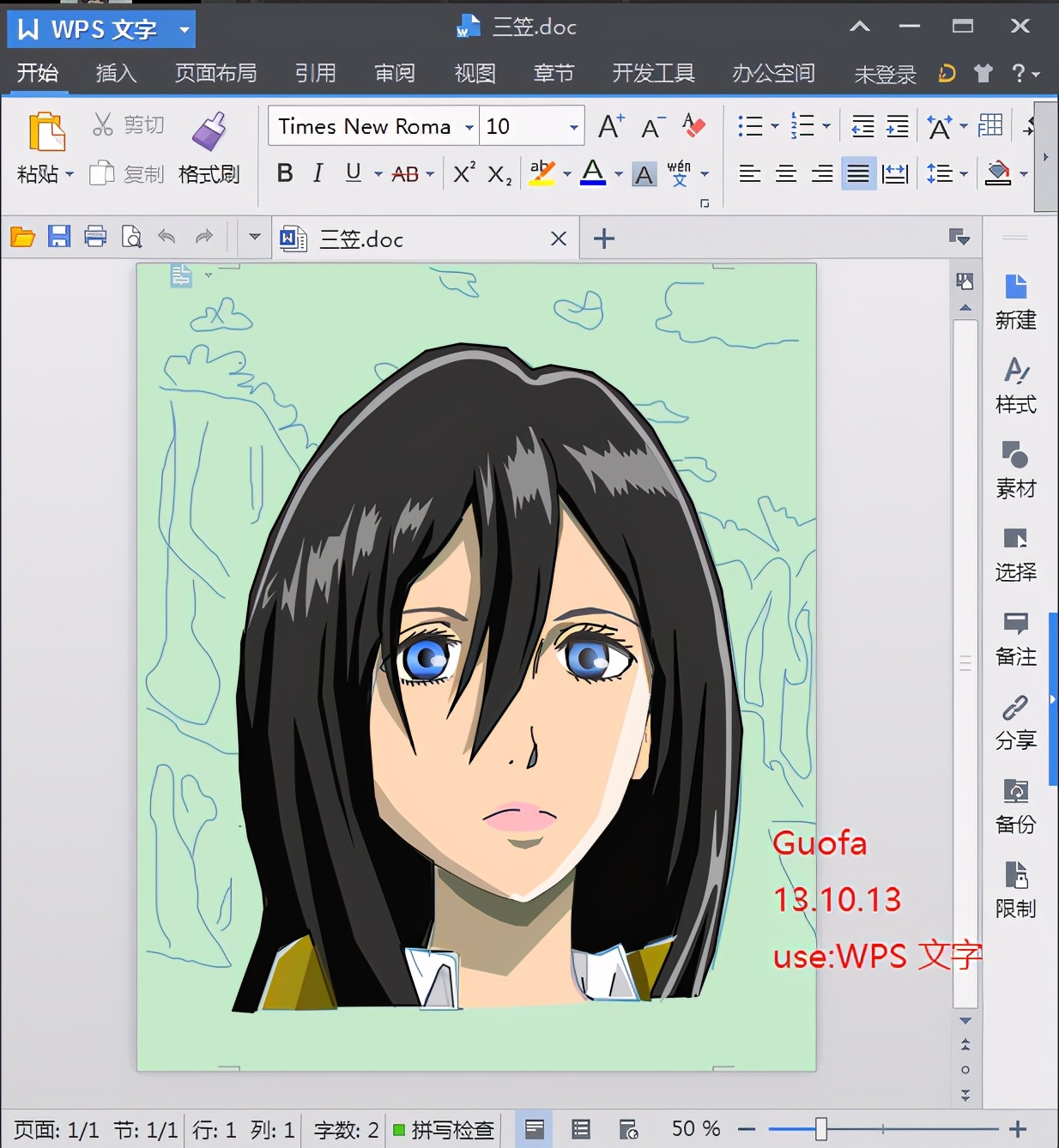Click the zoom slider handle
The image size is (1059, 1148).
821,1129
